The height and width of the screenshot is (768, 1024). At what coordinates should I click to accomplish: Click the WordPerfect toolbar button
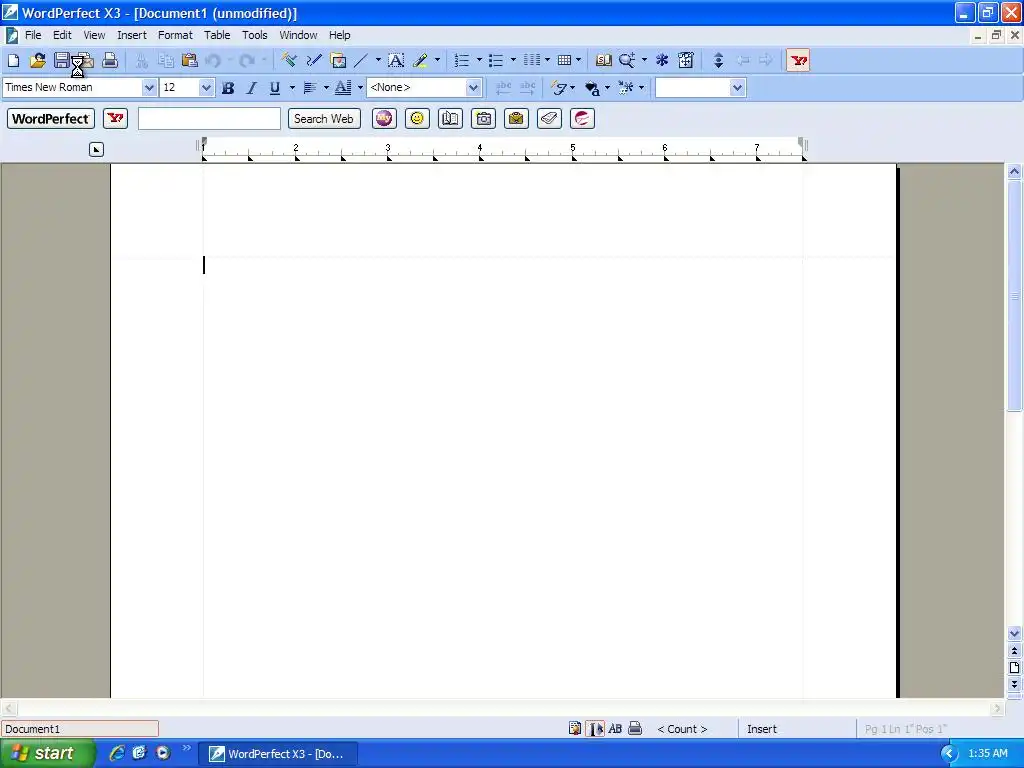point(51,119)
